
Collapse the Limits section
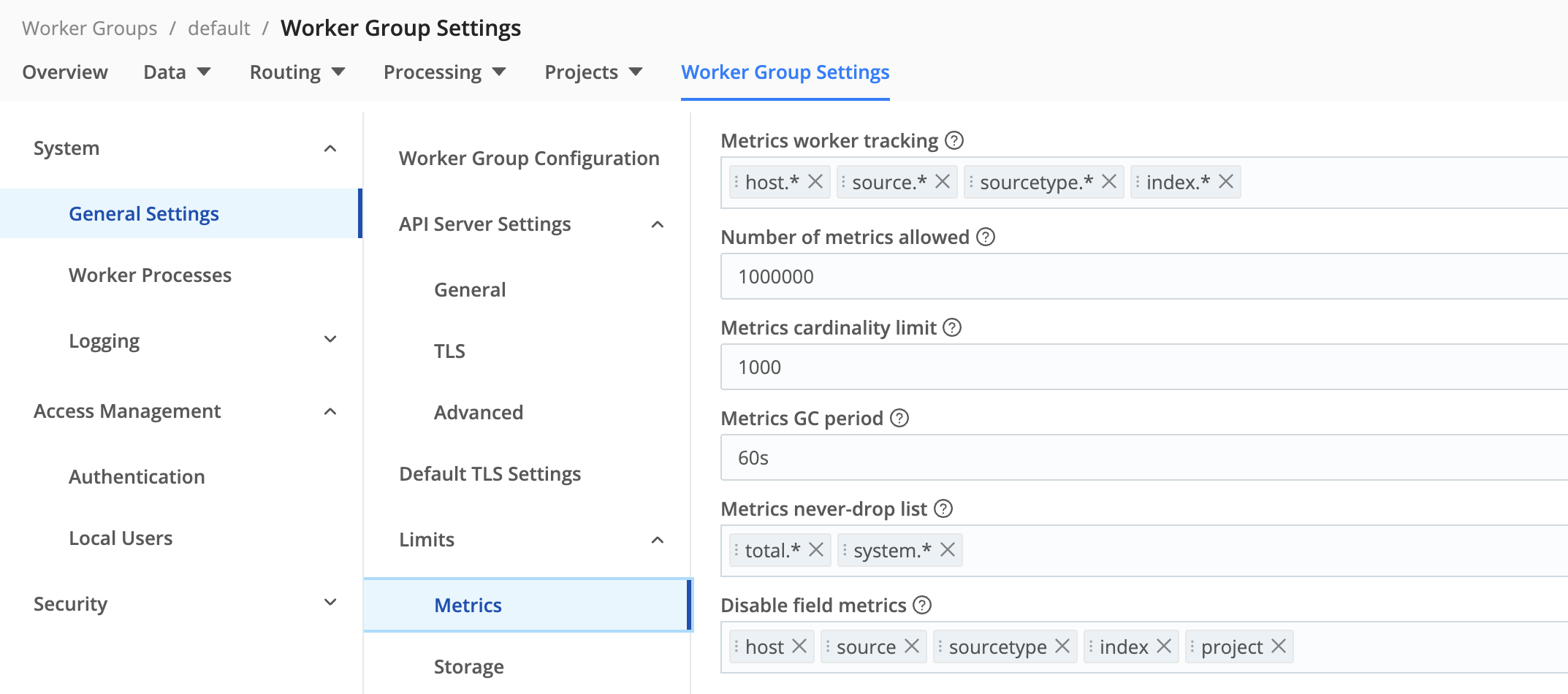tap(658, 540)
